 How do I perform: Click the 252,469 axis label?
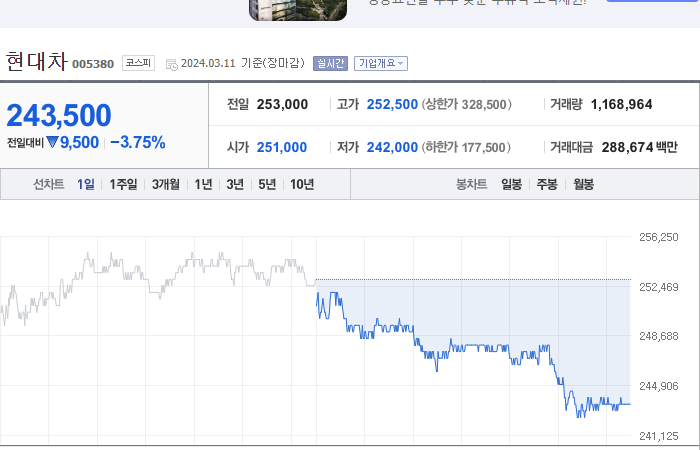(x=658, y=287)
